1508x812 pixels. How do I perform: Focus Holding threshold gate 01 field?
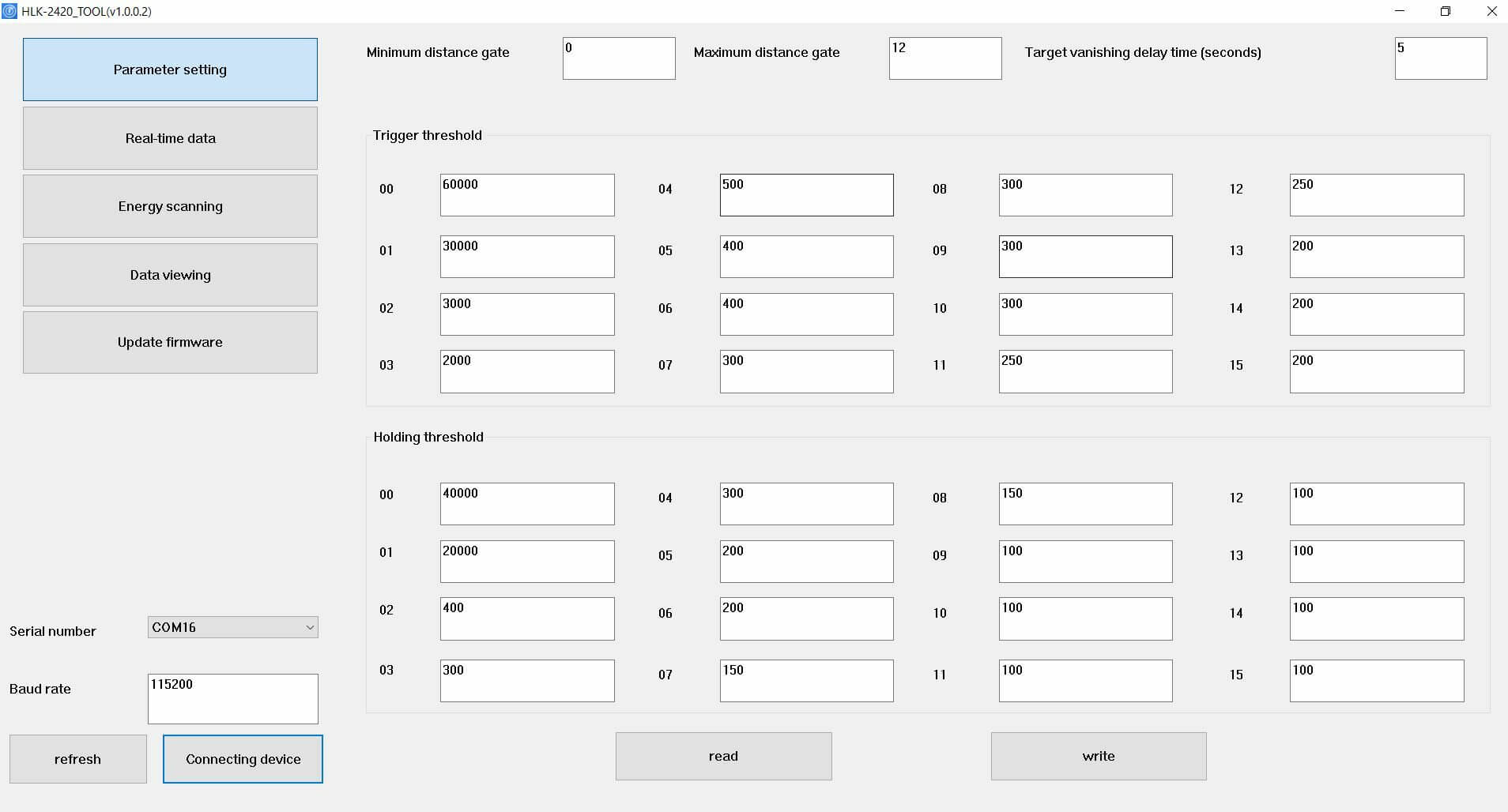(x=527, y=562)
